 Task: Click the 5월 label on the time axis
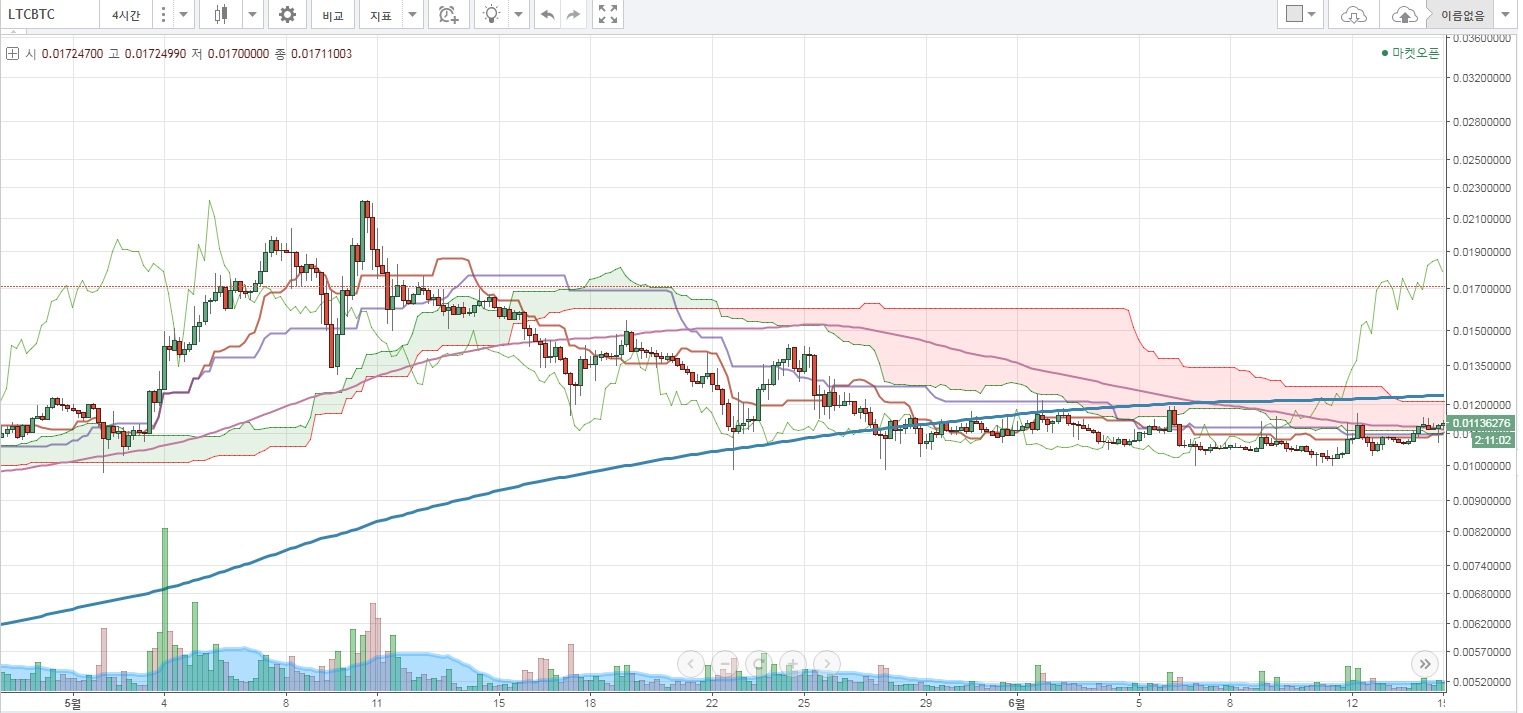[72, 704]
